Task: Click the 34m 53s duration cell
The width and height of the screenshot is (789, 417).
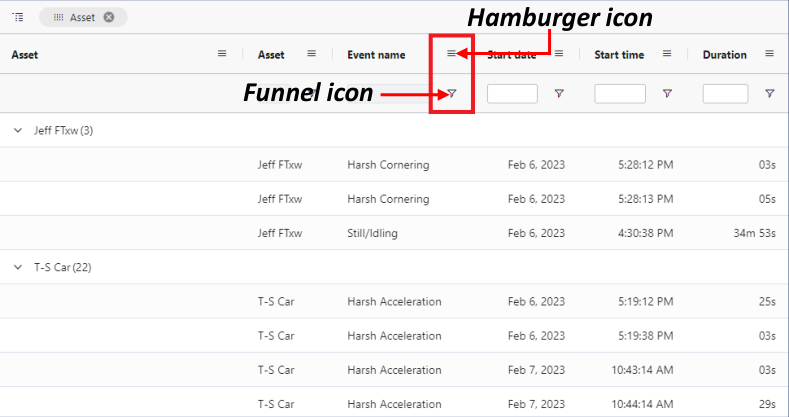Action: [754, 233]
